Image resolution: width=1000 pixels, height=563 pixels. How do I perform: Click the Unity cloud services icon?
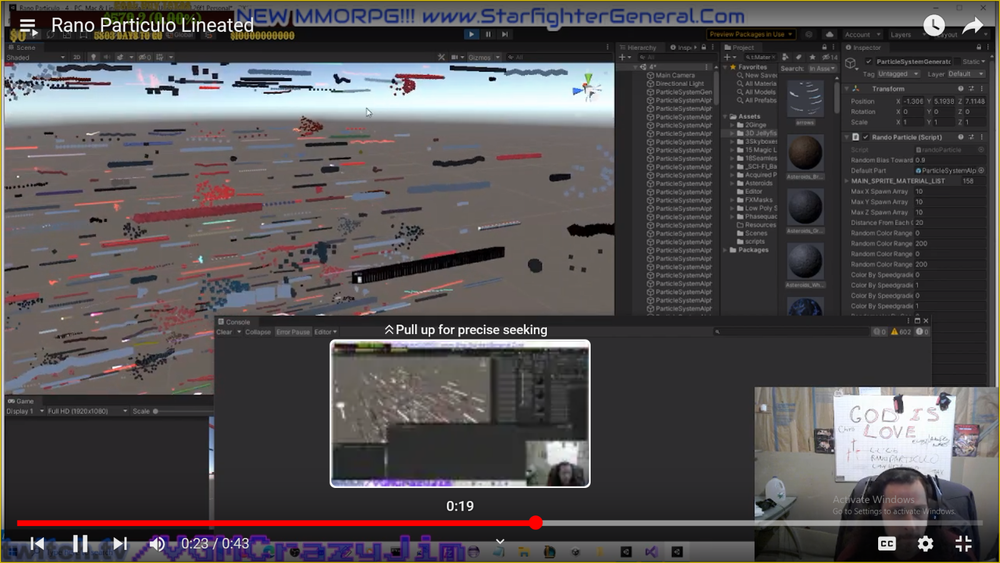click(x=829, y=34)
